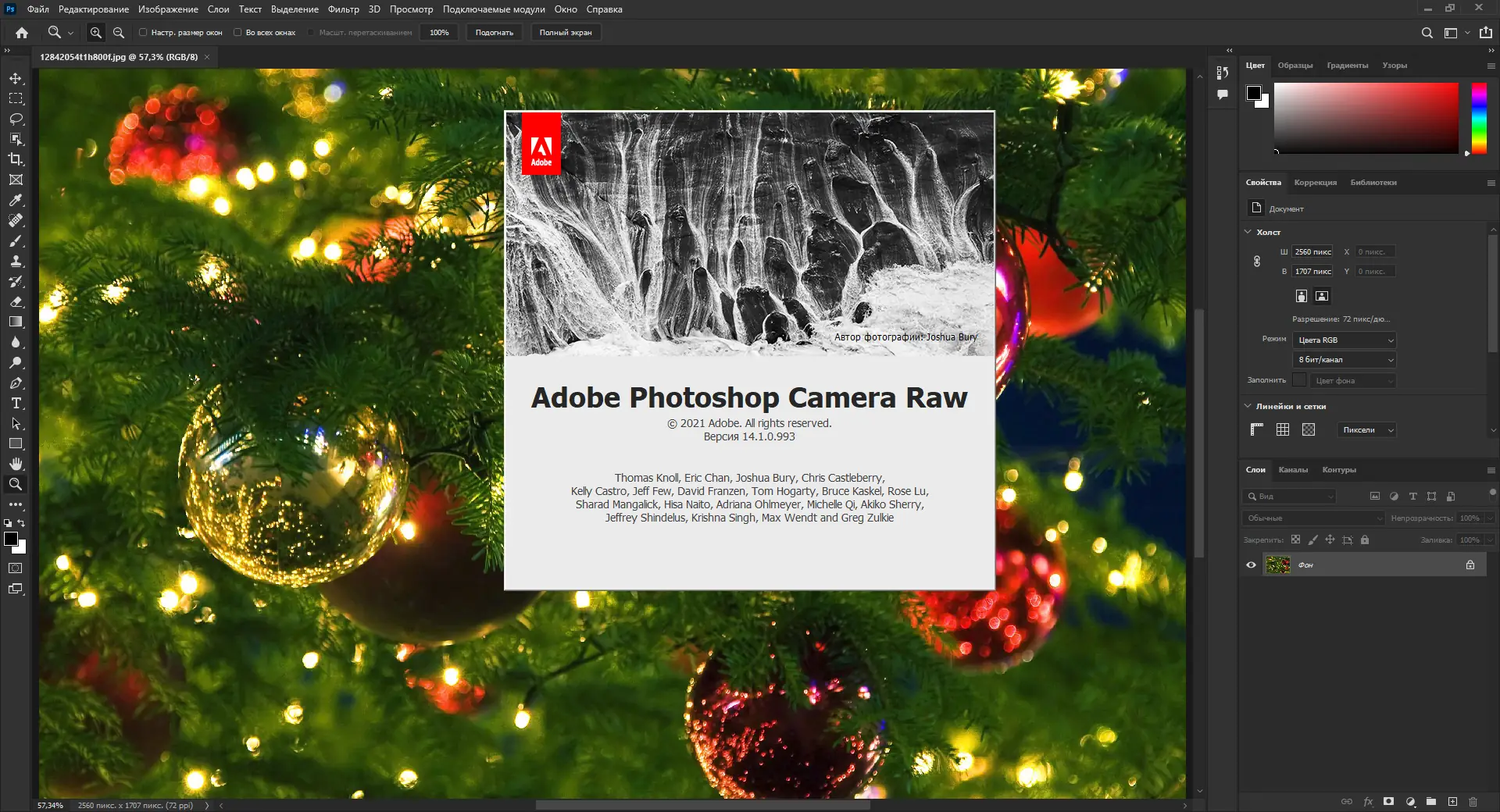Open the 'Цвета RGB' mode dropdown
Viewport: 1500px width, 812px height.
click(x=1345, y=340)
